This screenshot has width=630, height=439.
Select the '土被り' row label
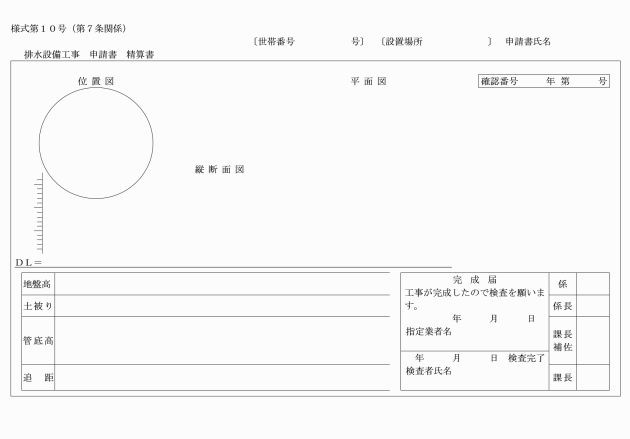pos(38,306)
